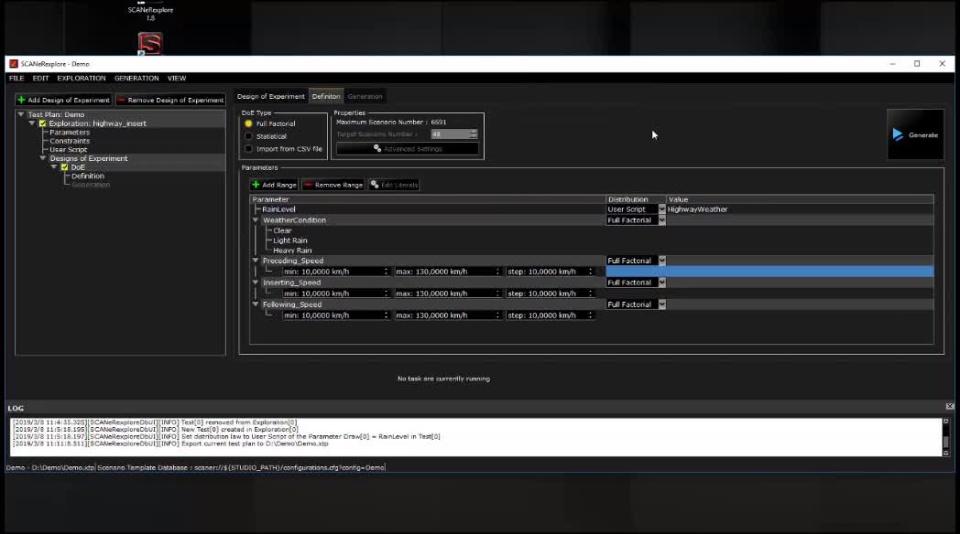This screenshot has width=960, height=534.
Task: Collapse the WeatherCondition parameter row
Action: pyautogui.click(x=255, y=220)
